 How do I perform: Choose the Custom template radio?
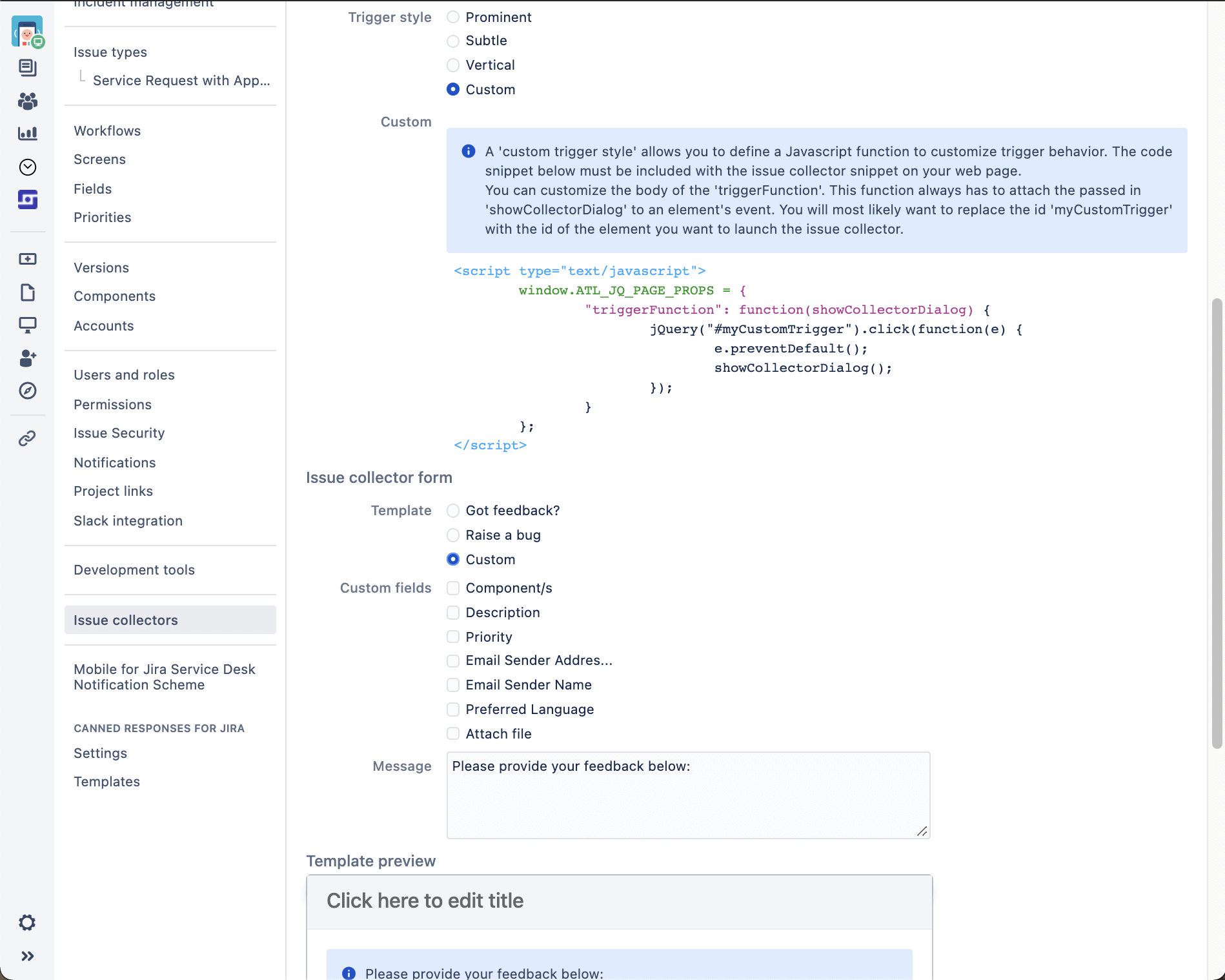453,559
